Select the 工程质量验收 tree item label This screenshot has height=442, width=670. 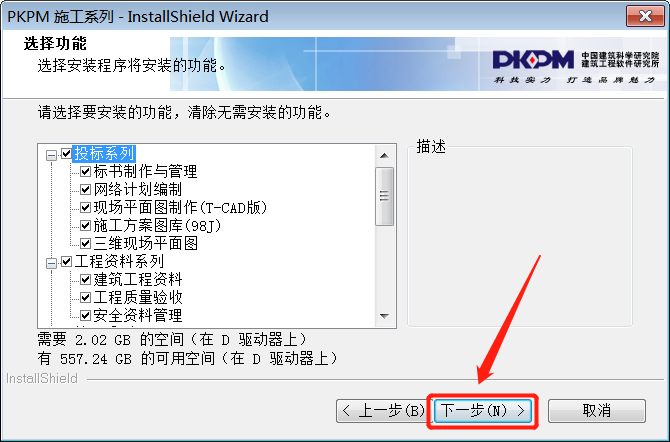pos(138,297)
